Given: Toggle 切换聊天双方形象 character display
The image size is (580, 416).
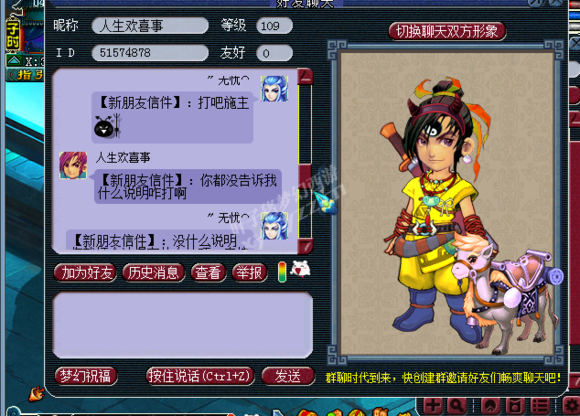Looking at the screenshot, I should [x=447, y=31].
